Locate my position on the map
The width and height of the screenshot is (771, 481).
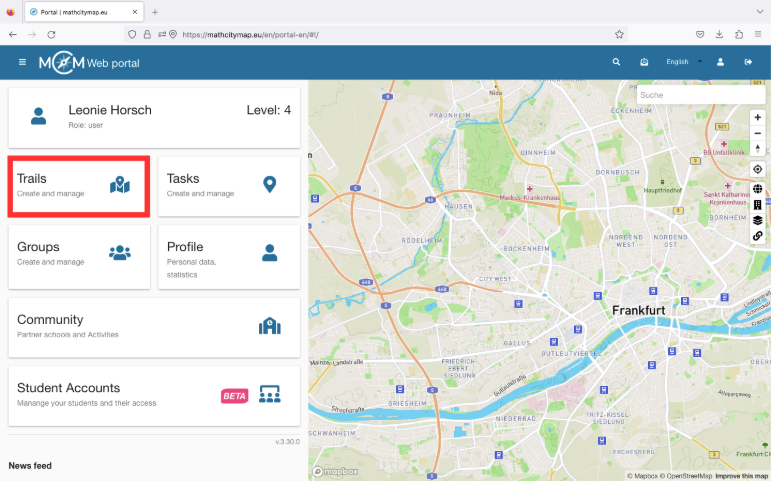(757, 170)
